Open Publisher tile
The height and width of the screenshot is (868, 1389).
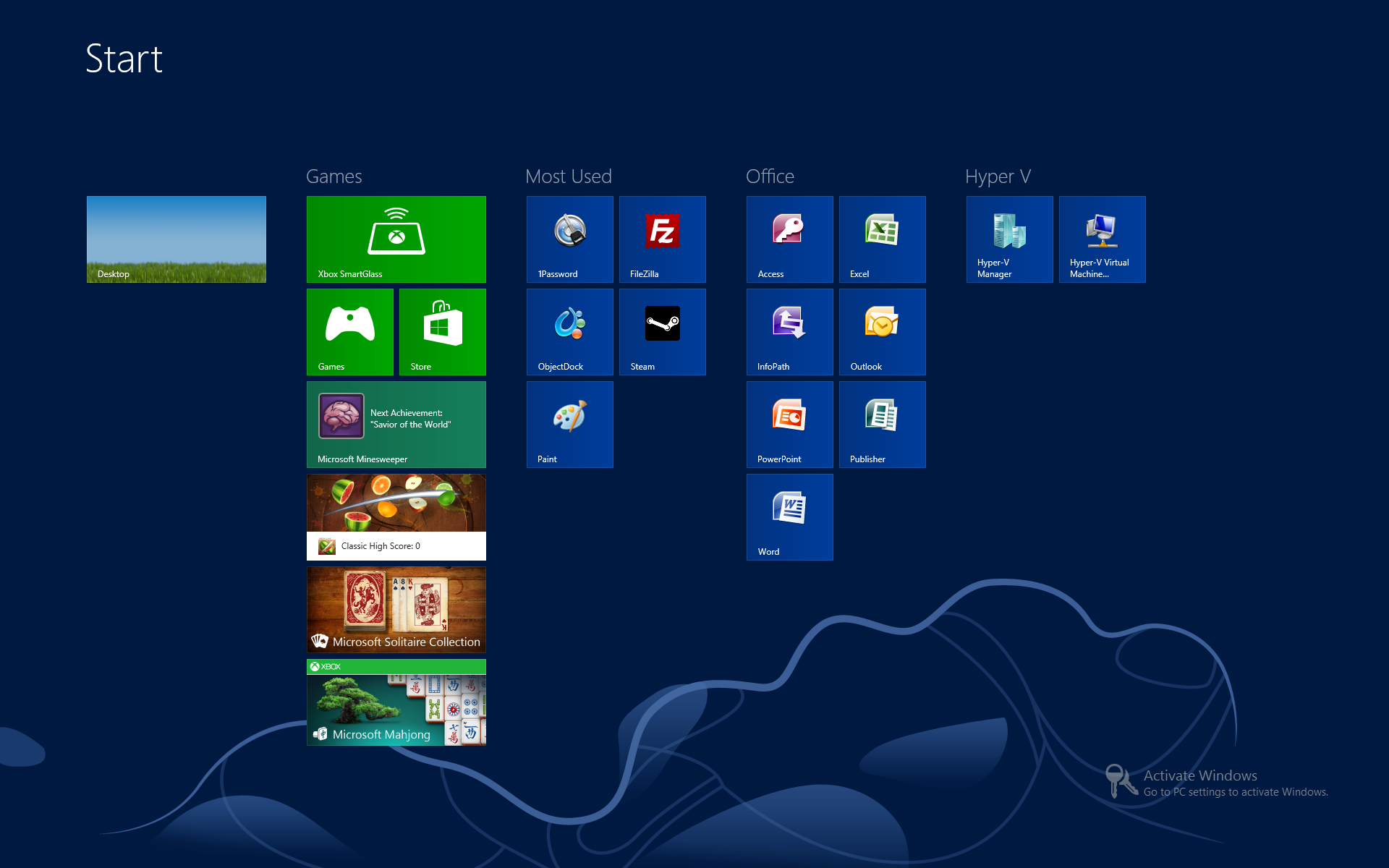point(883,425)
